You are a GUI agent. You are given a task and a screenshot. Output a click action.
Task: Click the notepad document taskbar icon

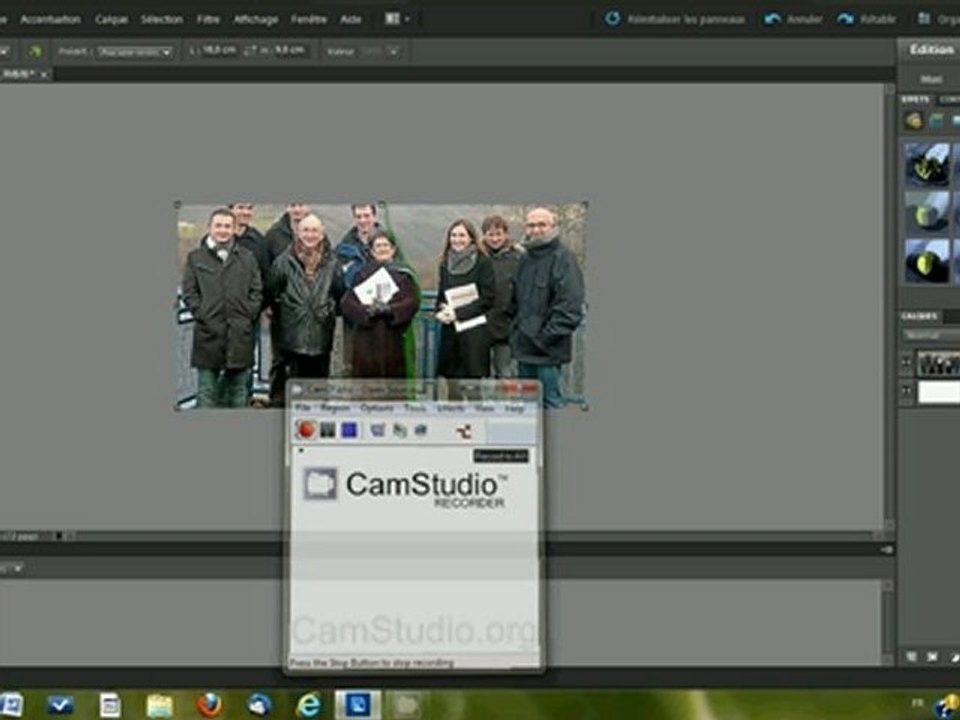(110, 705)
